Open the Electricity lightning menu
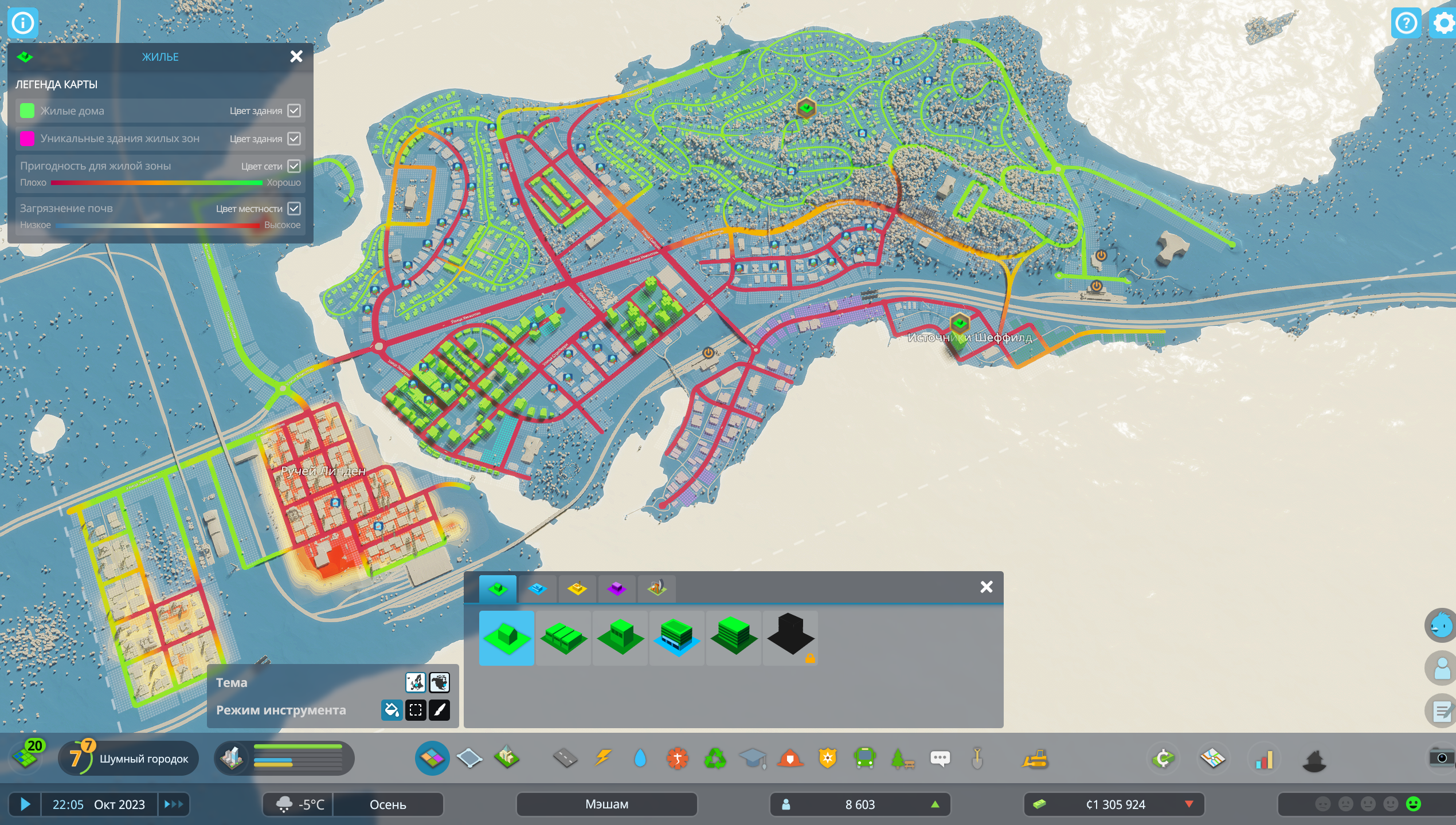1456x825 pixels. (x=602, y=759)
